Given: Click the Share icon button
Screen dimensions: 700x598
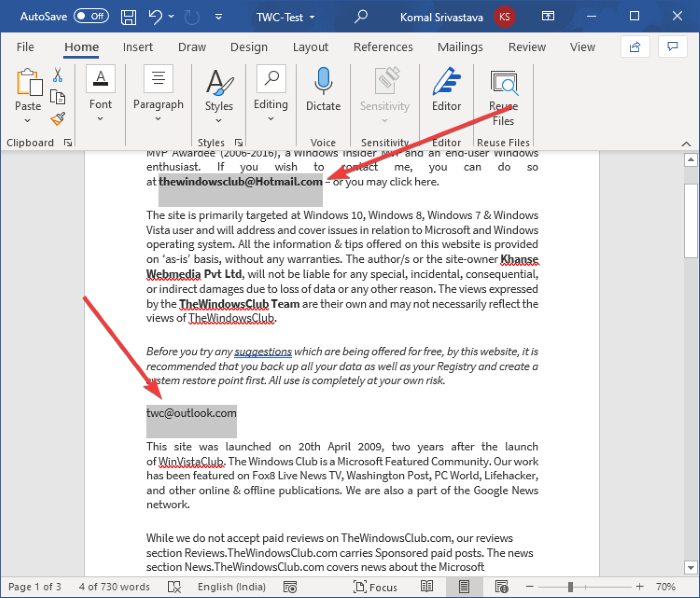Looking at the screenshot, I should [x=635, y=46].
